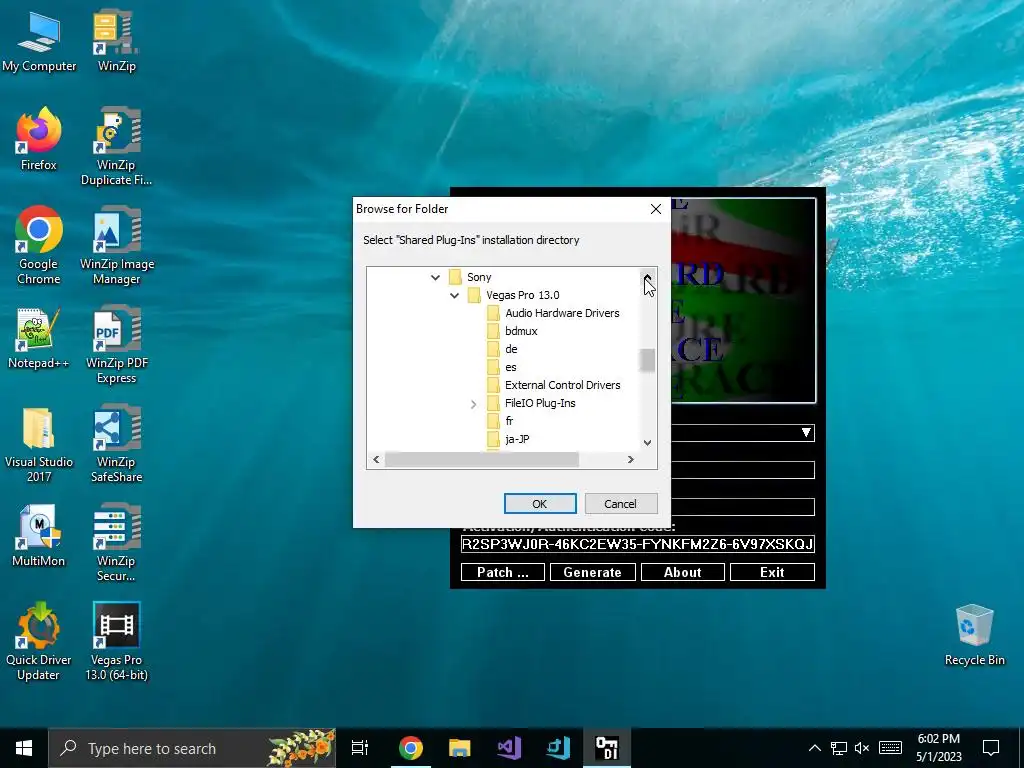The width and height of the screenshot is (1024, 768).
Task: Select the fr folder
Action: pyautogui.click(x=509, y=421)
